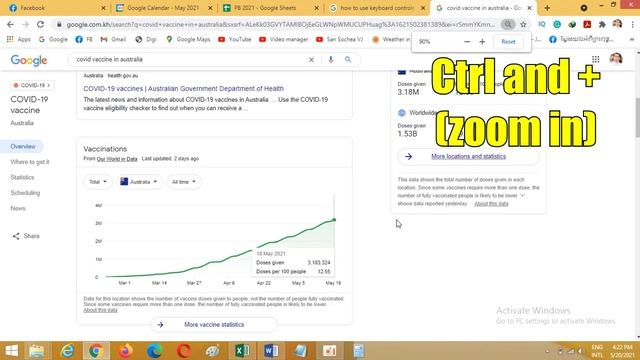Viewport: 640px width, 360px height.
Task: Open the Apps bookmark shortcut
Action: click(x=19, y=39)
